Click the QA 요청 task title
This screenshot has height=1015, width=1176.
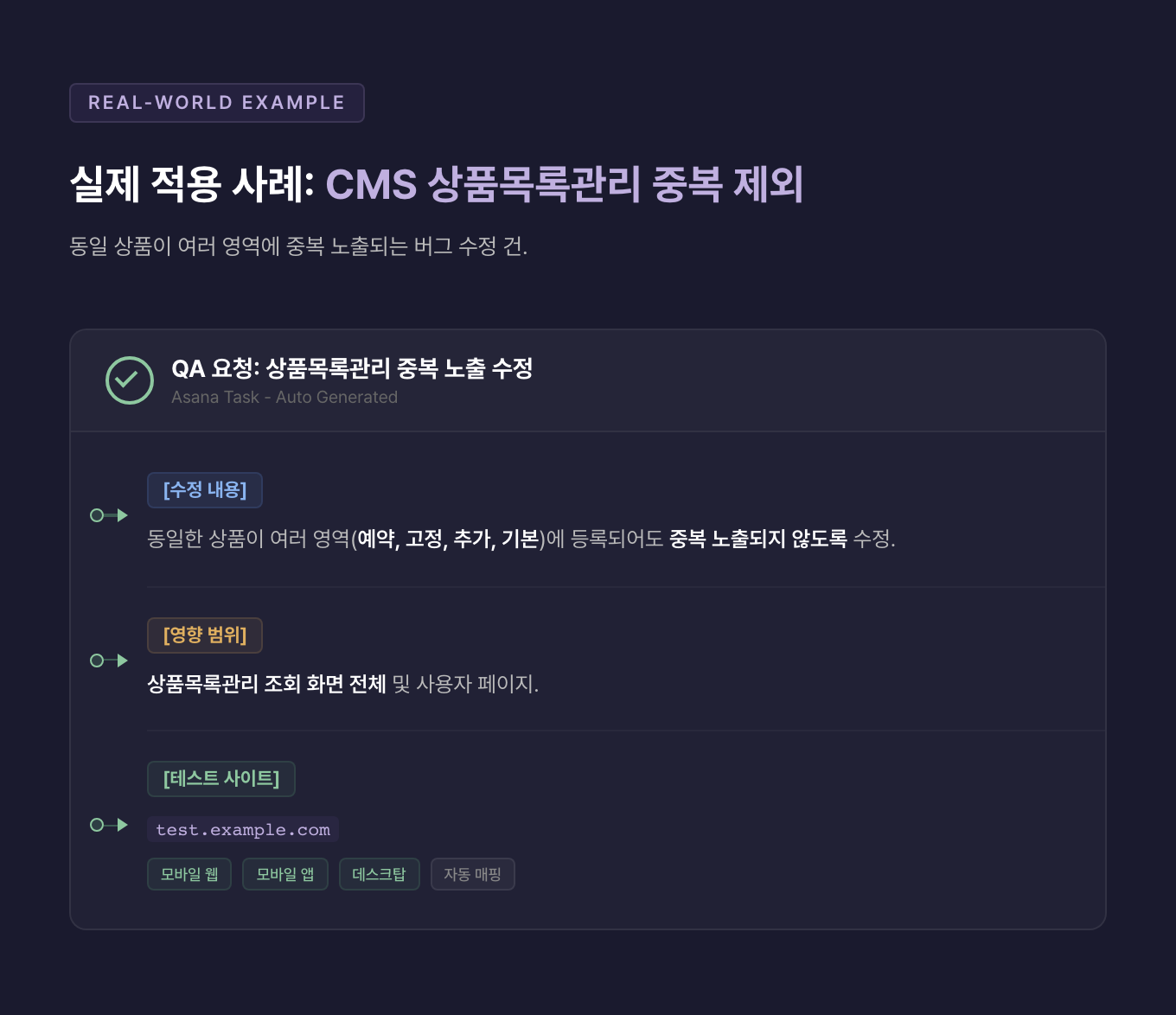point(352,368)
